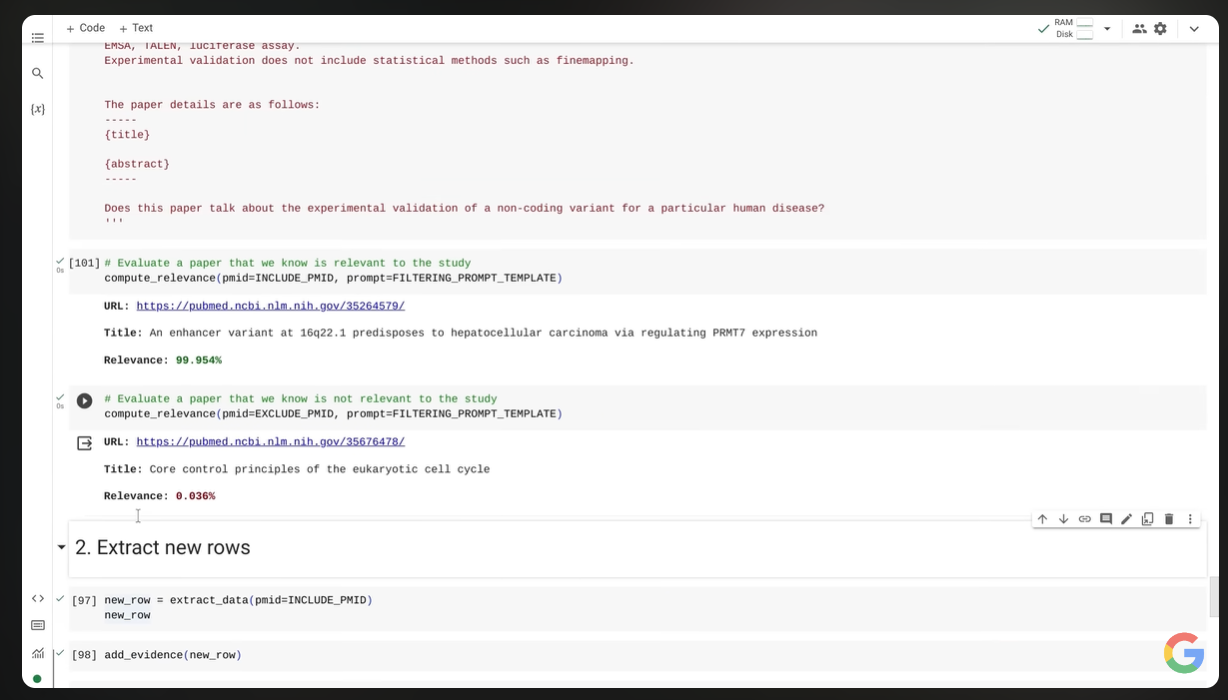Click the + Code button

click(x=86, y=28)
